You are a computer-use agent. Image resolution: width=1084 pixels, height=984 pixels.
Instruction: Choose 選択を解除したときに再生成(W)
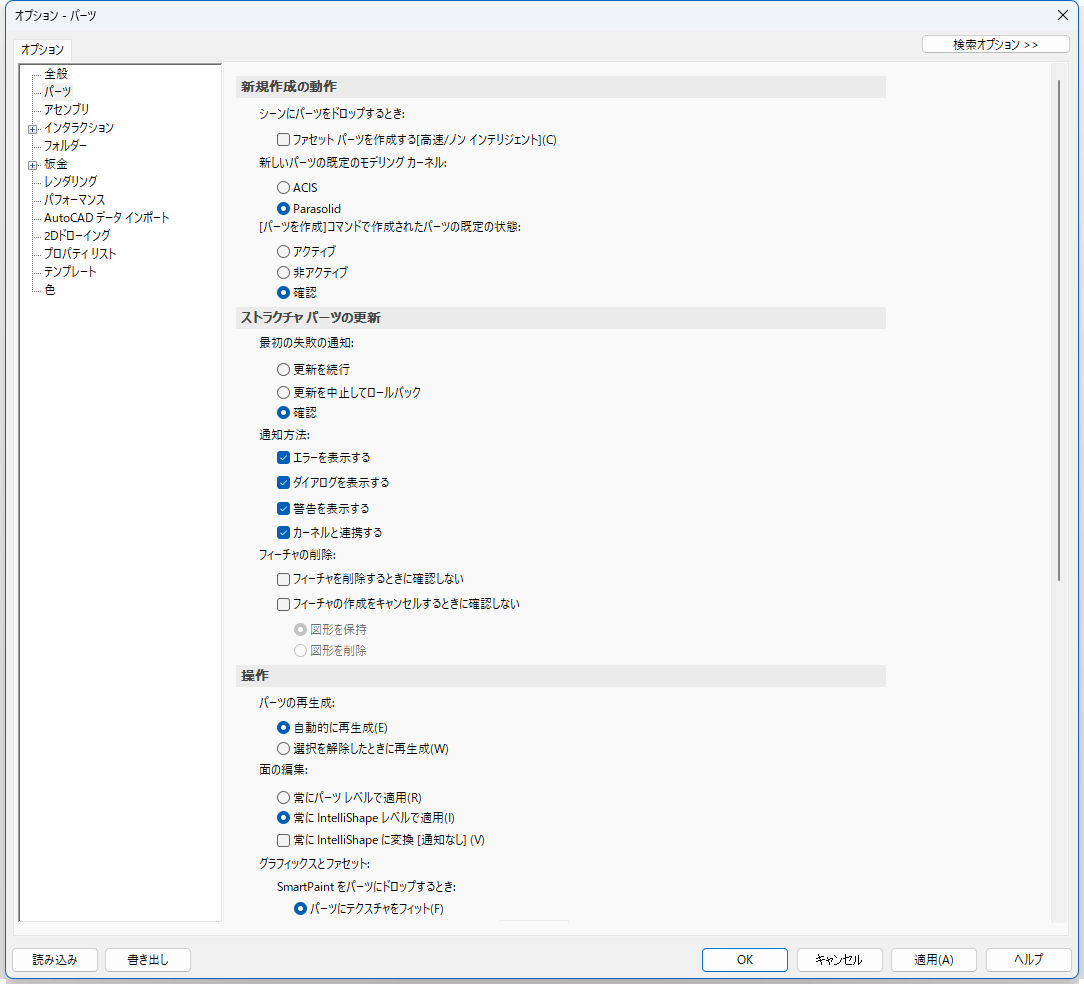click(284, 749)
